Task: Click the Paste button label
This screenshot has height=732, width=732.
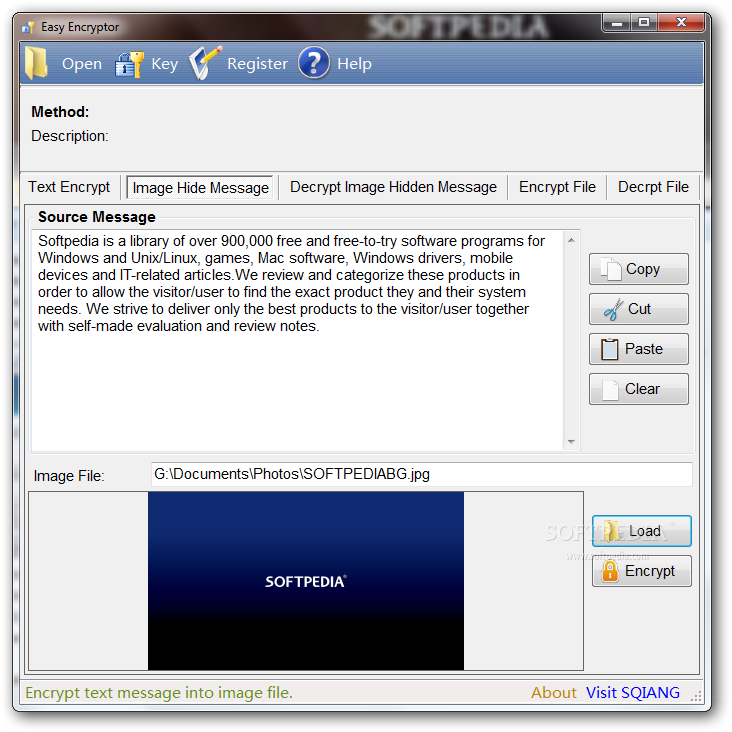Action: [x=644, y=349]
